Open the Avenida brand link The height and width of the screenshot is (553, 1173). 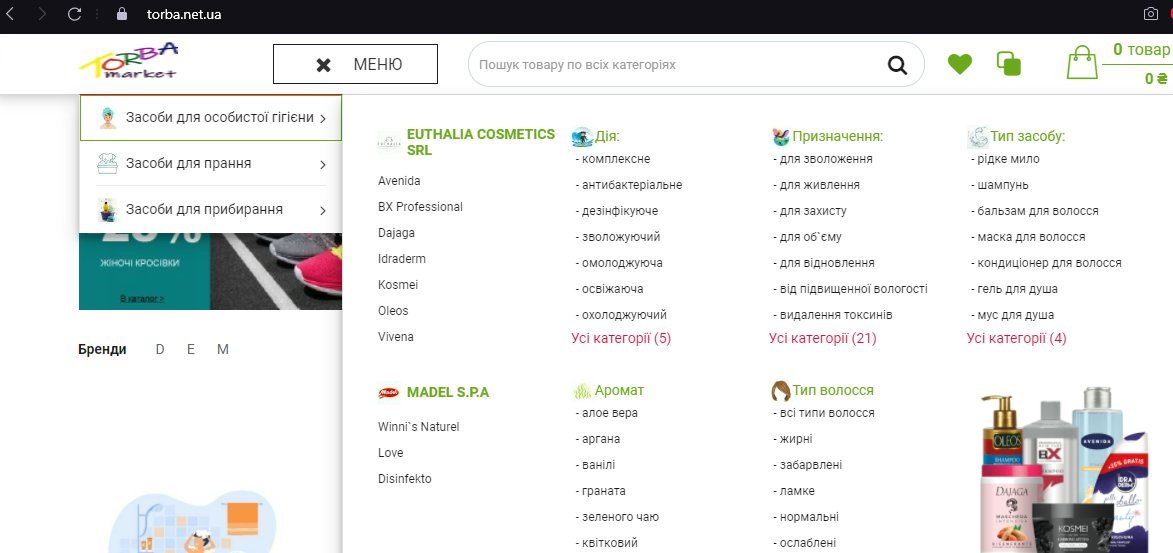pos(399,181)
